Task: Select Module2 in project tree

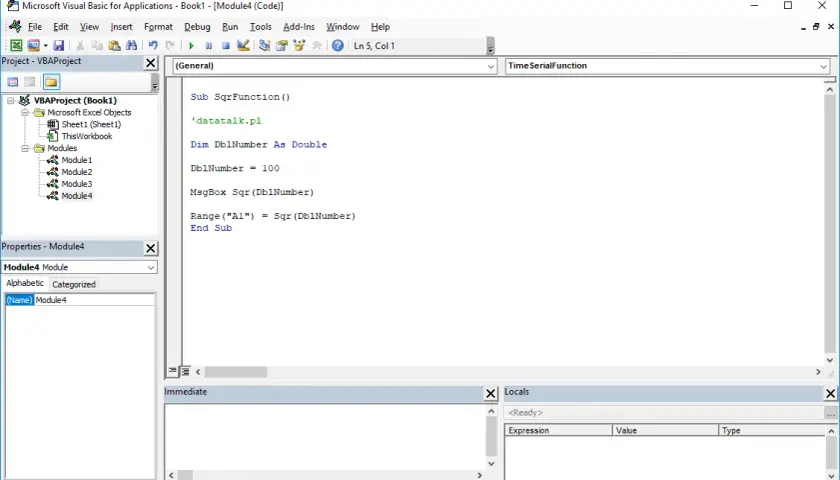Action: pyautogui.click(x=77, y=172)
